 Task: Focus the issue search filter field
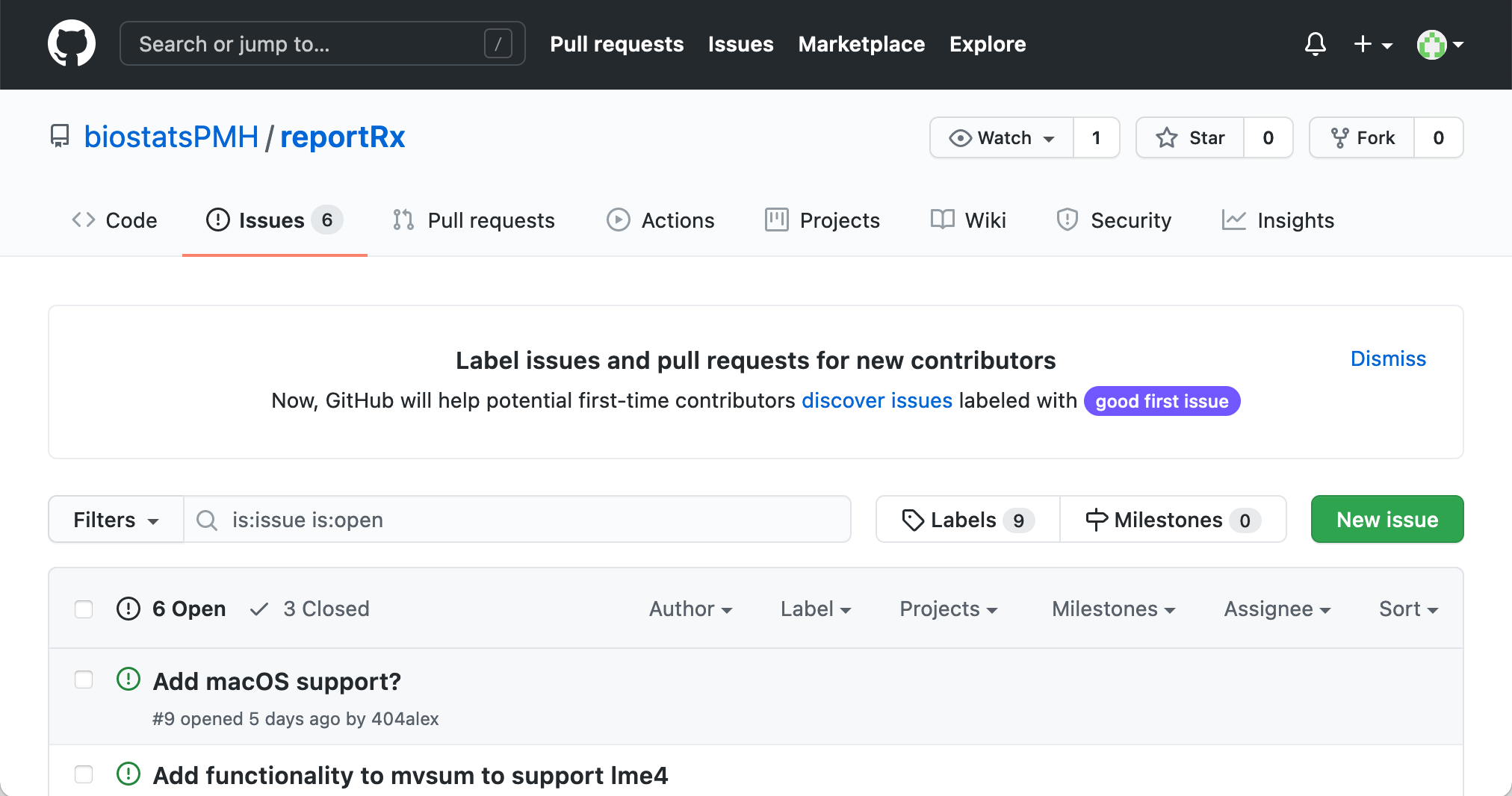pyautogui.click(x=523, y=520)
